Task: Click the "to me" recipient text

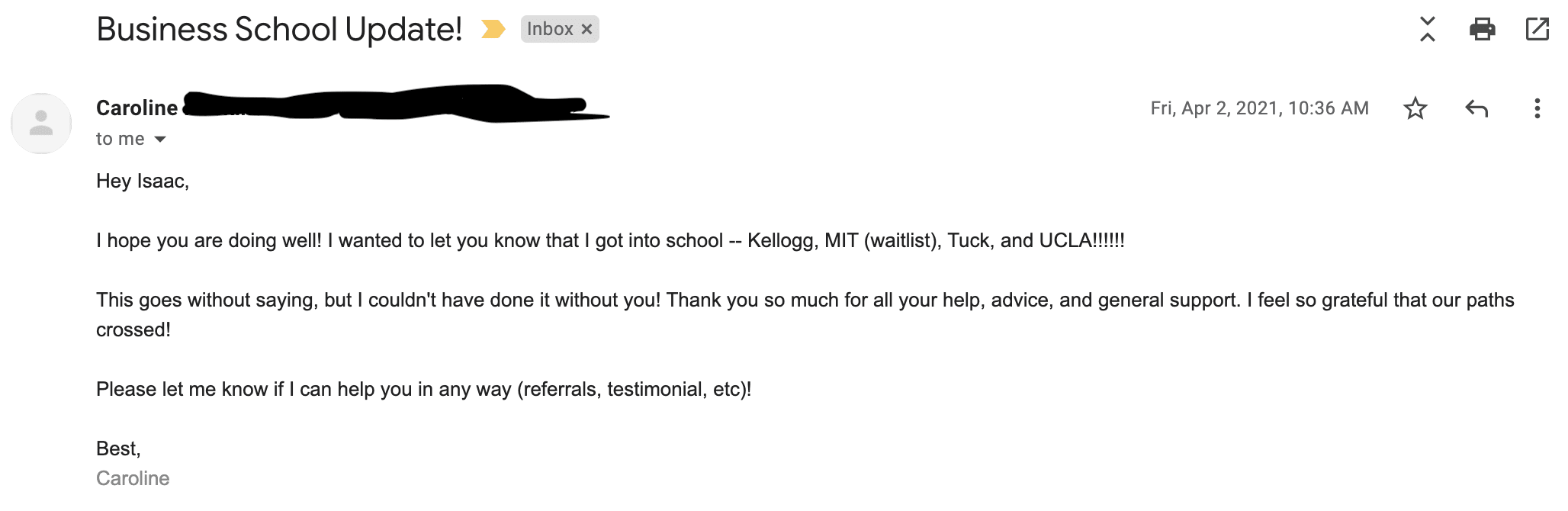Action: (120, 139)
